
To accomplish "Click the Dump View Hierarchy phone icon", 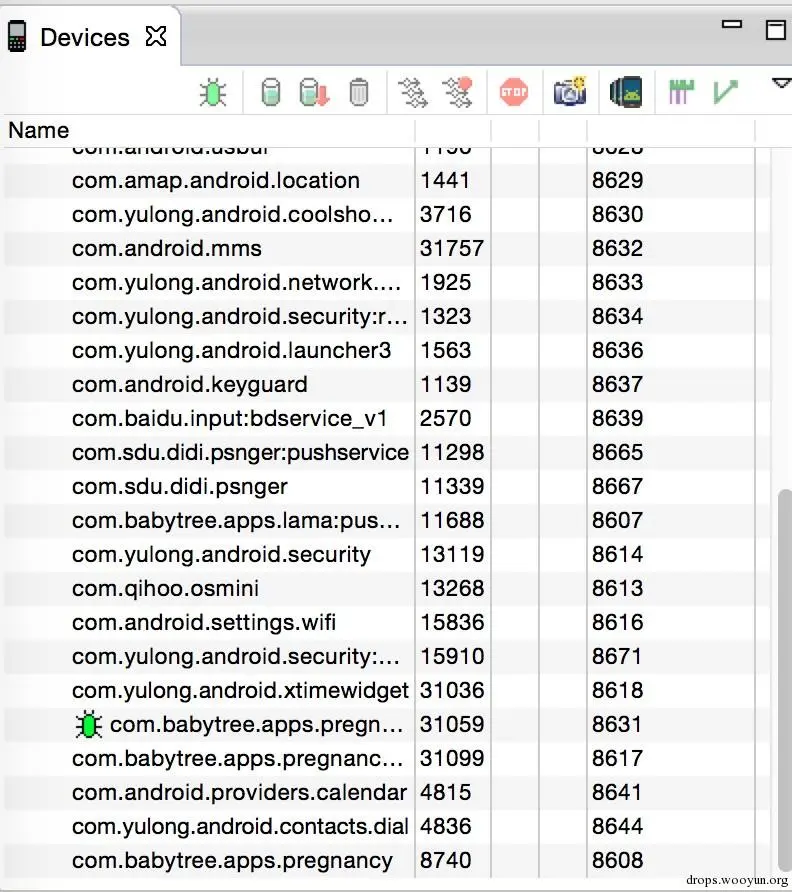I will click(626, 92).
